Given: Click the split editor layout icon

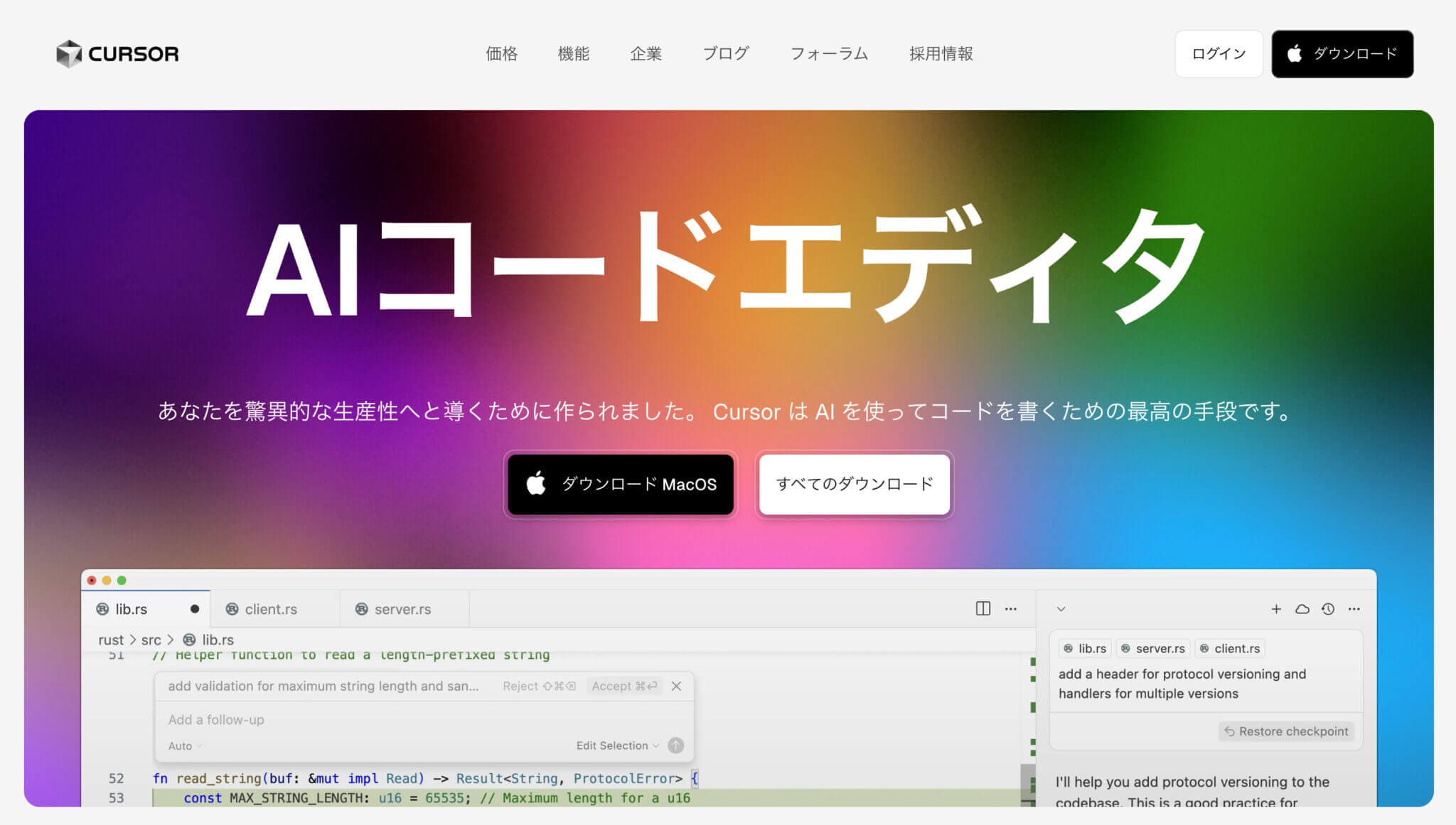Looking at the screenshot, I should [x=983, y=609].
